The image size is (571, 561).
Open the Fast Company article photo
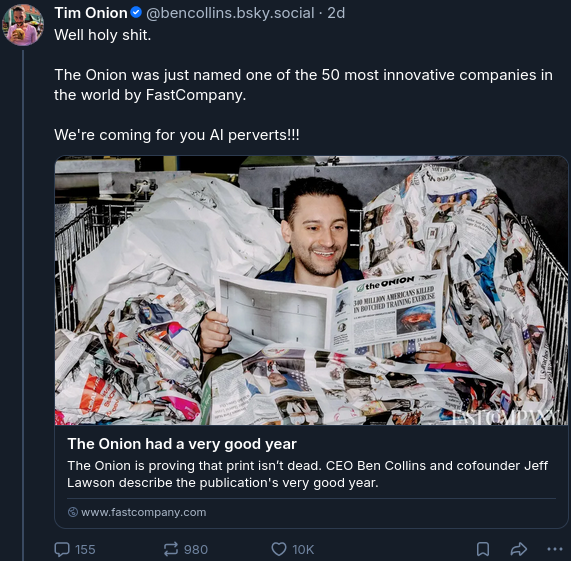point(311,290)
